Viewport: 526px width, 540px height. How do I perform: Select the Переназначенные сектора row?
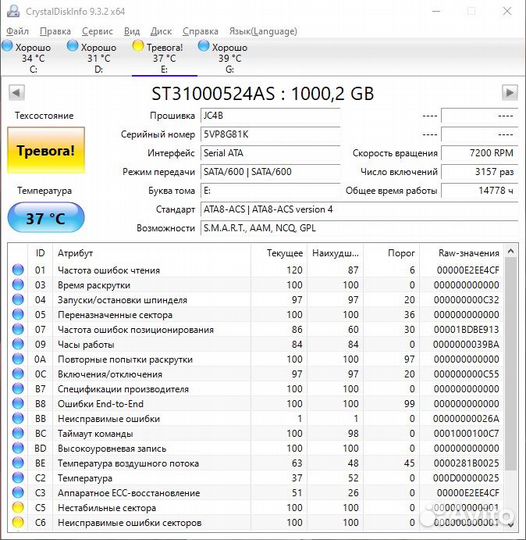tap(256, 314)
